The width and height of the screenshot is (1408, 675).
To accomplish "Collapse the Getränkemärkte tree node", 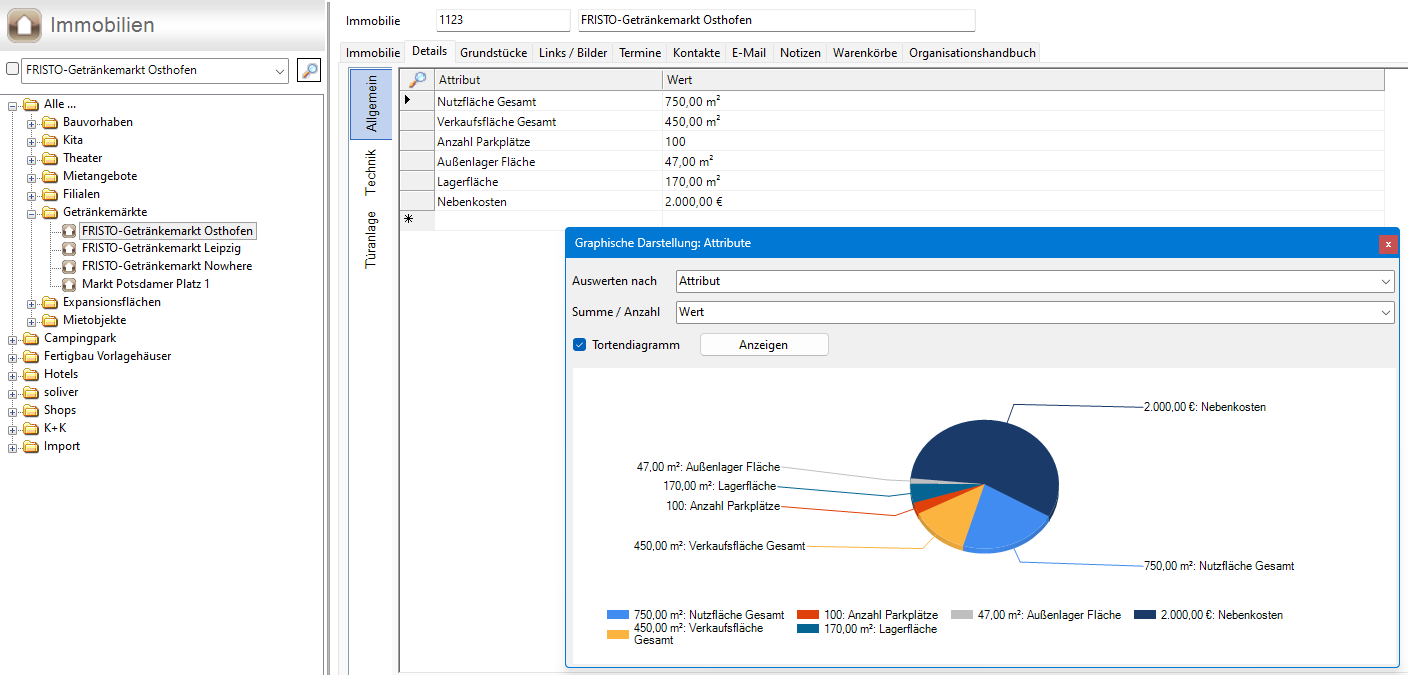I will pyautogui.click(x=32, y=213).
